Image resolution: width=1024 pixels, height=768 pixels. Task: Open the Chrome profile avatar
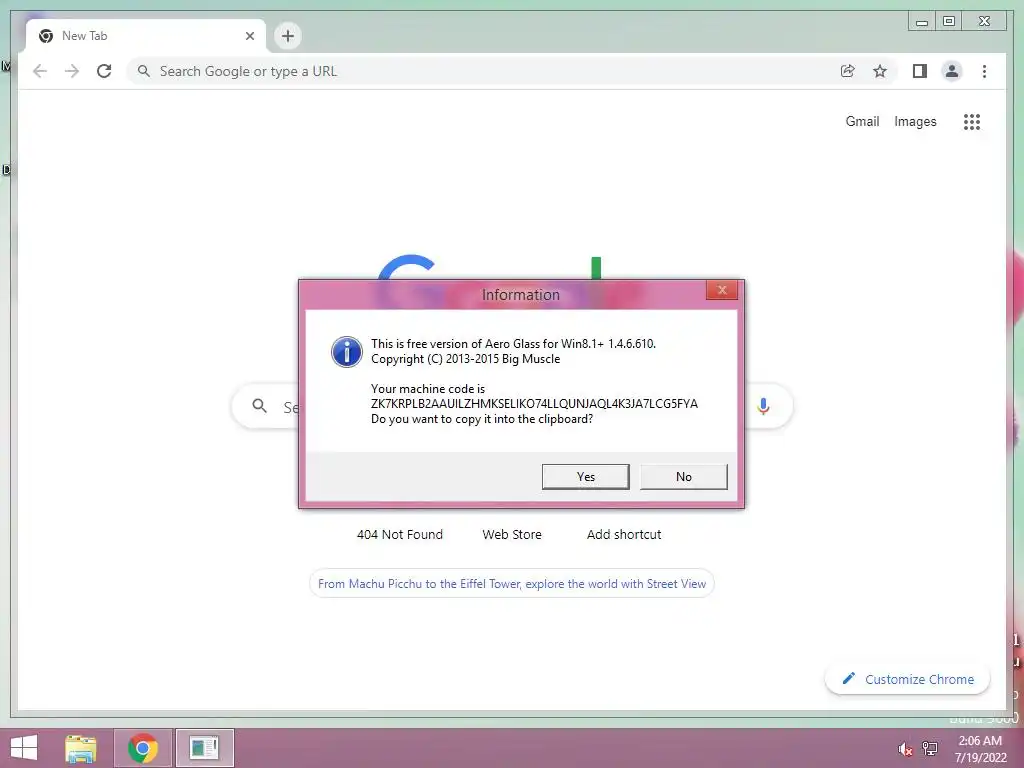952,71
